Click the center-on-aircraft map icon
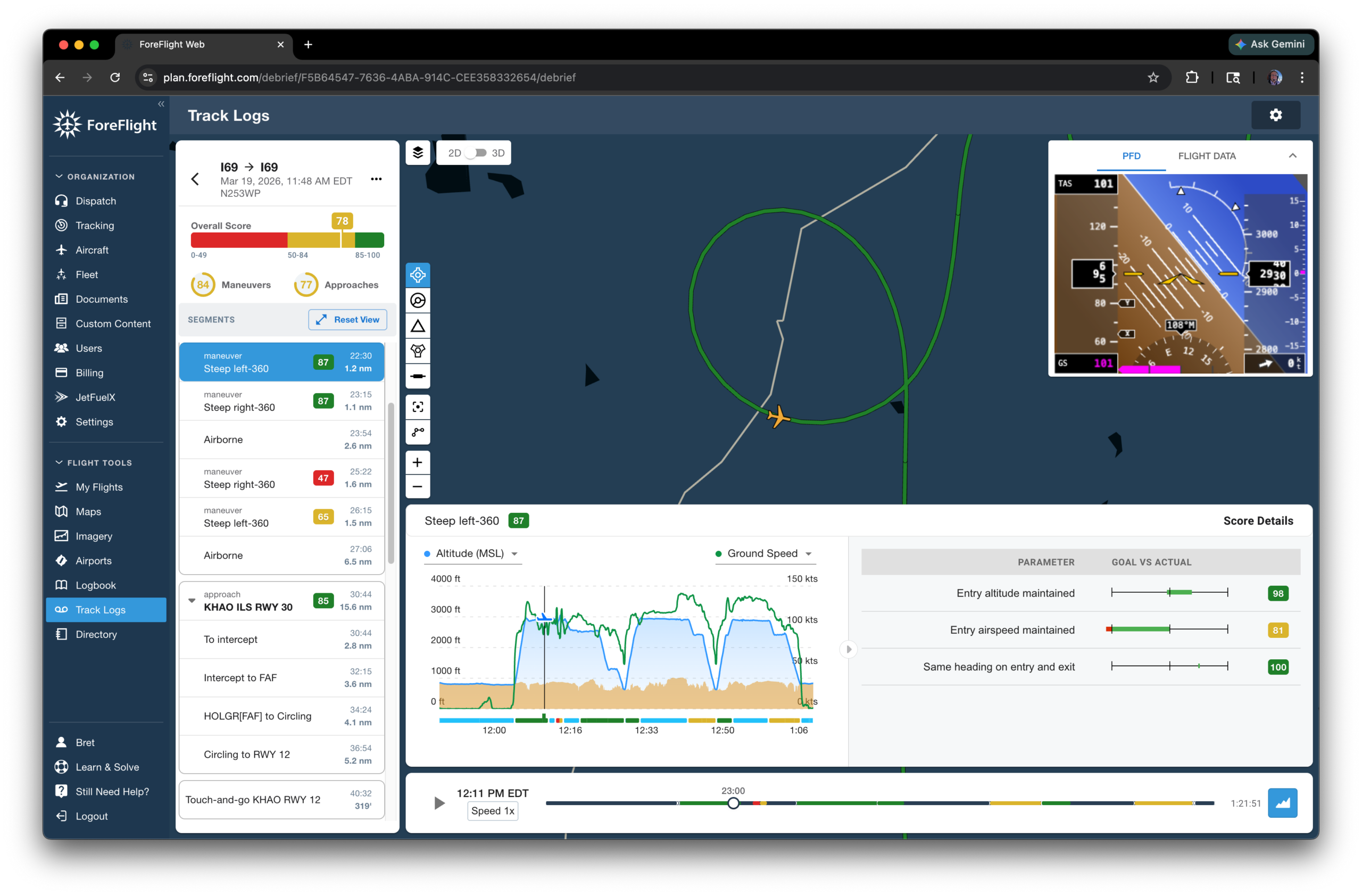This screenshot has height=896, width=1362. coord(418,275)
